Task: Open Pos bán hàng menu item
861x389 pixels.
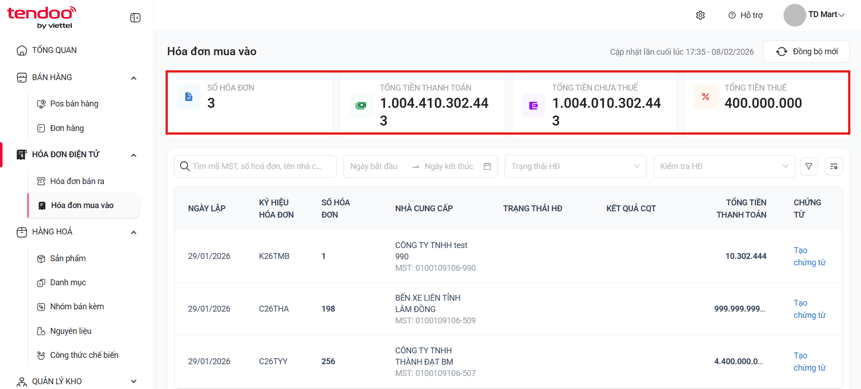Action: (x=74, y=103)
